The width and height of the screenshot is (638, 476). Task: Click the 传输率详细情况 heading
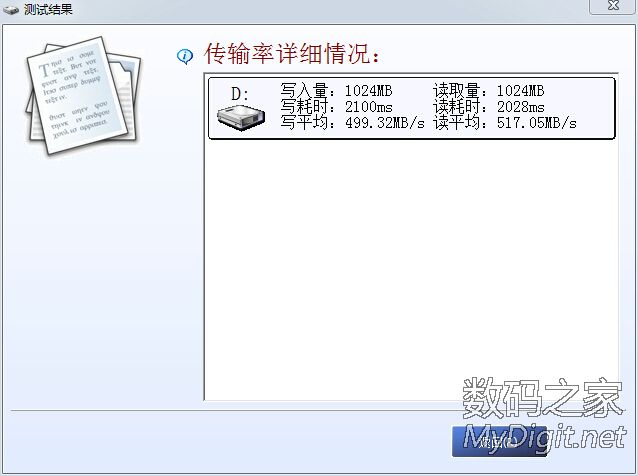tap(292, 54)
